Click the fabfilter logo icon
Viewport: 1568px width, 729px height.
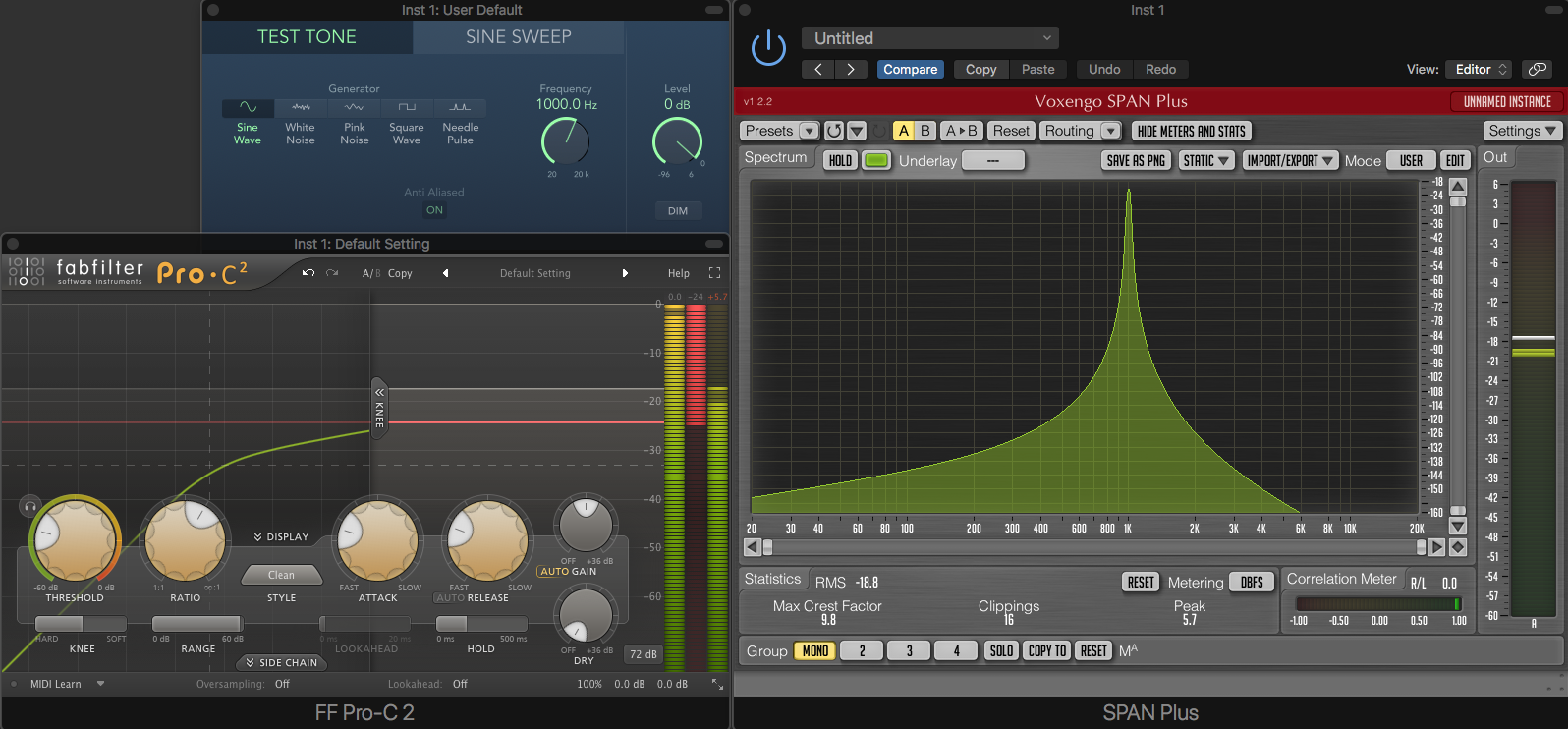click(x=27, y=272)
